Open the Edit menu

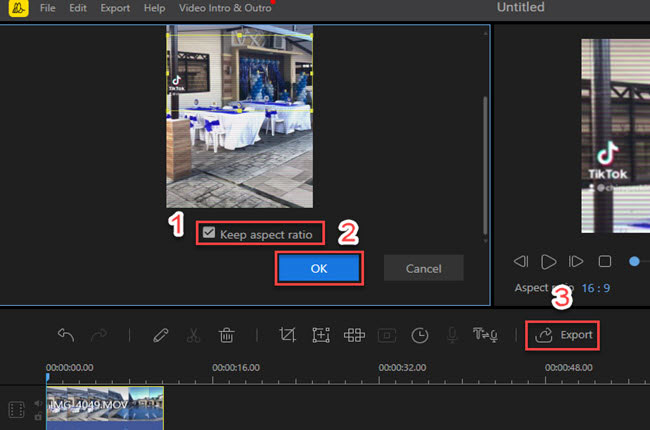click(78, 8)
